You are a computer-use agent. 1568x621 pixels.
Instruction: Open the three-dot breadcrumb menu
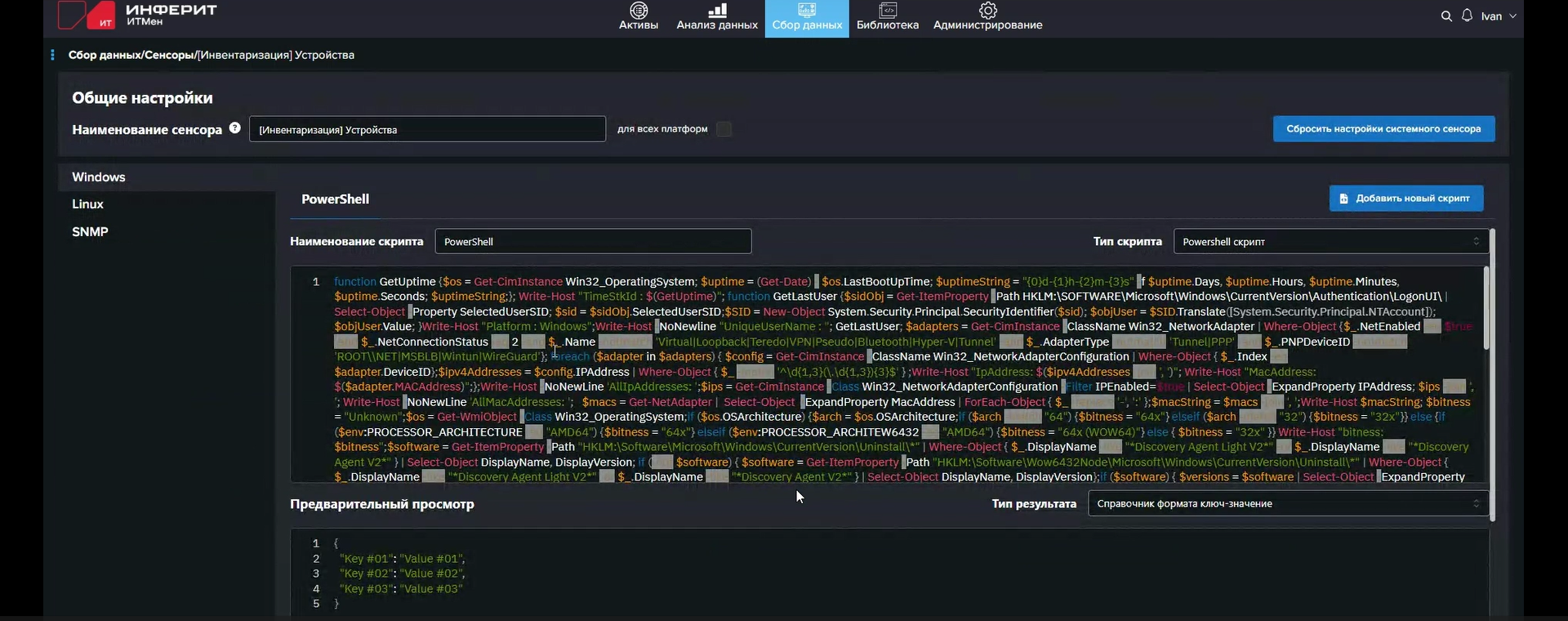52,55
